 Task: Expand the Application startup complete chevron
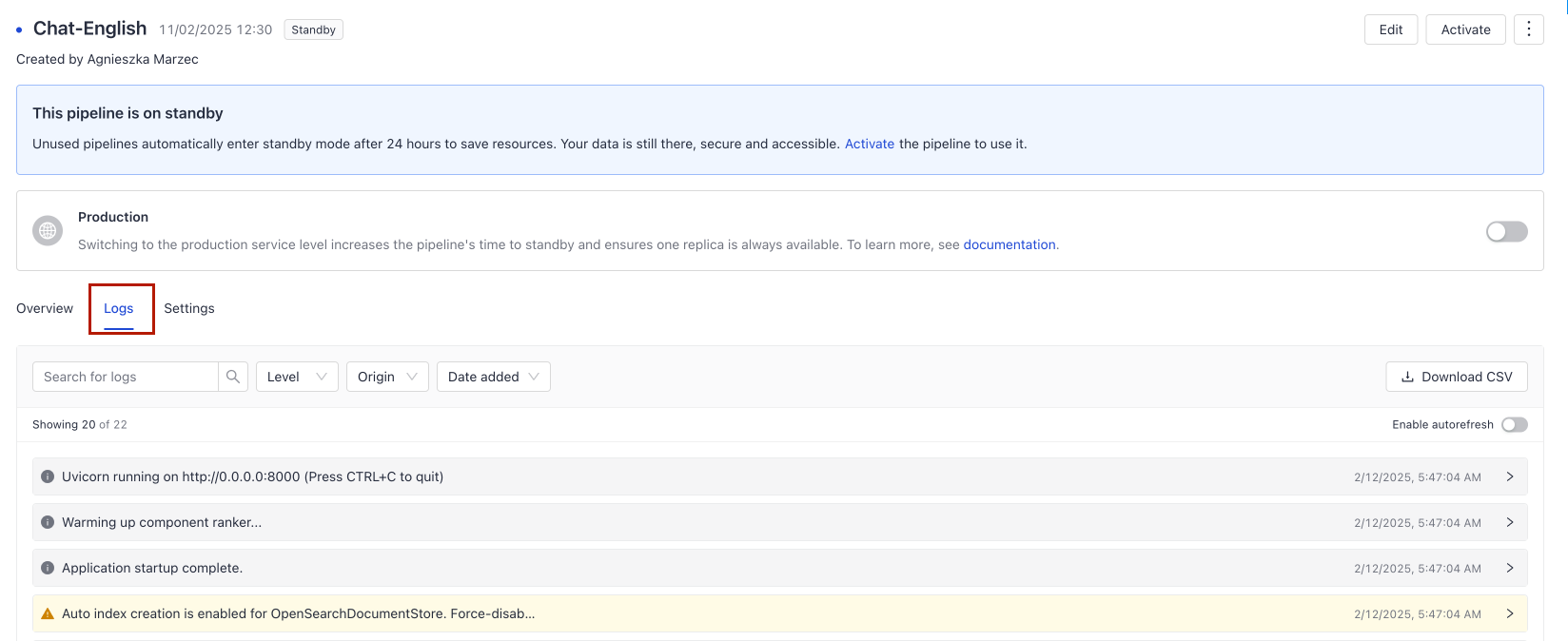click(x=1510, y=568)
